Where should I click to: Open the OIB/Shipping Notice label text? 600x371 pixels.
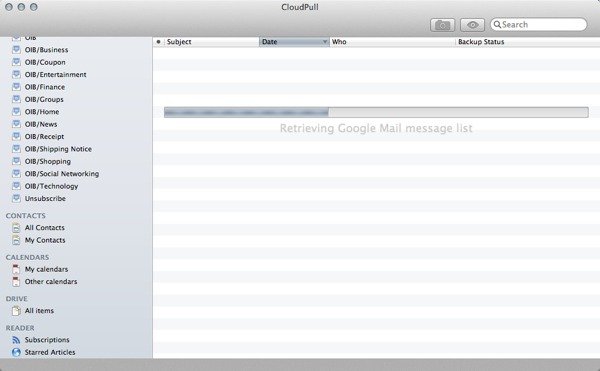point(58,149)
